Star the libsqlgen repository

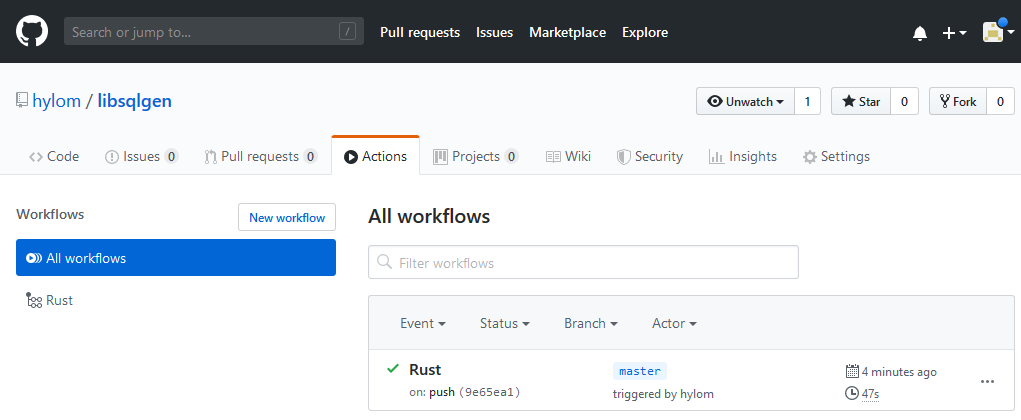pyautogui.click(x=861, y=101)
